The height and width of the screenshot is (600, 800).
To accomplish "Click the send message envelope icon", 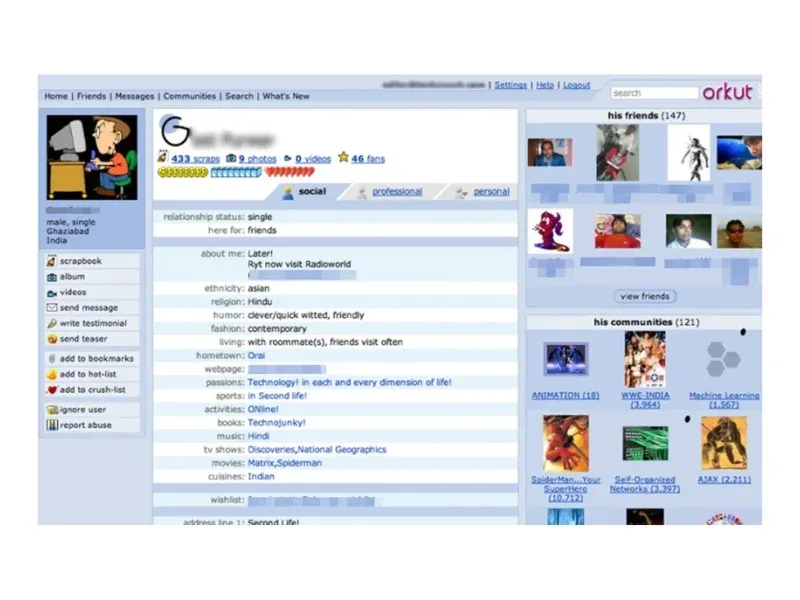I will pos(52,308).
